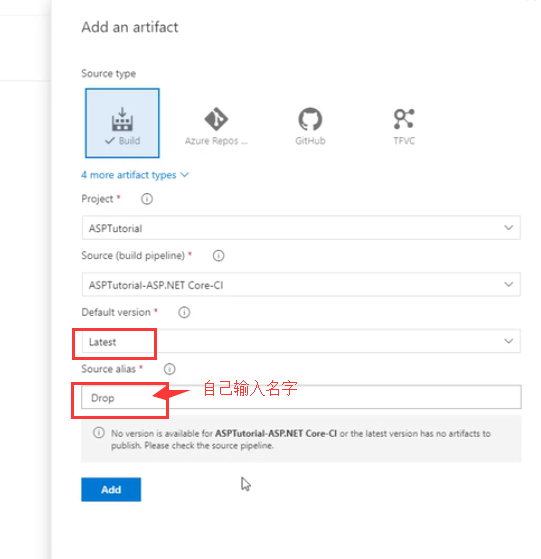Viewport: 541px width, 559px height.
Task: Show info for Source (build pipeline)
Action: (x=218, y=256)
